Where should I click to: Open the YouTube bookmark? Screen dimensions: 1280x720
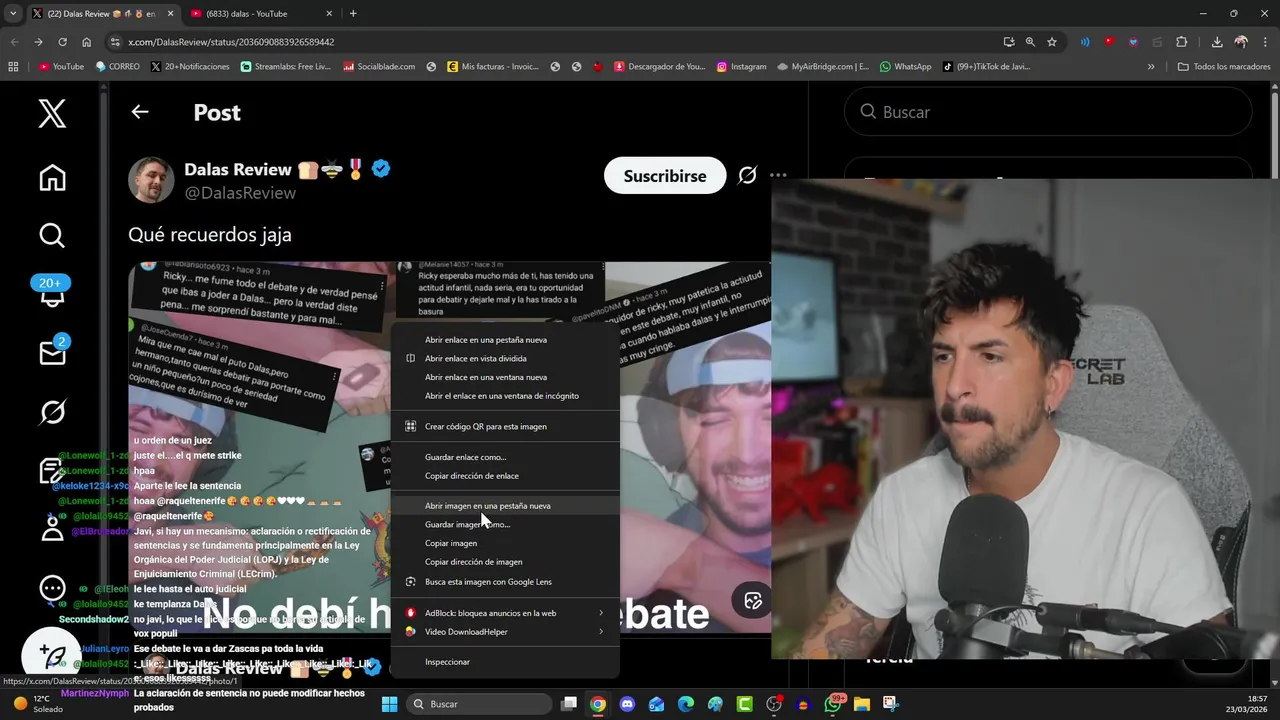[61, 67]
